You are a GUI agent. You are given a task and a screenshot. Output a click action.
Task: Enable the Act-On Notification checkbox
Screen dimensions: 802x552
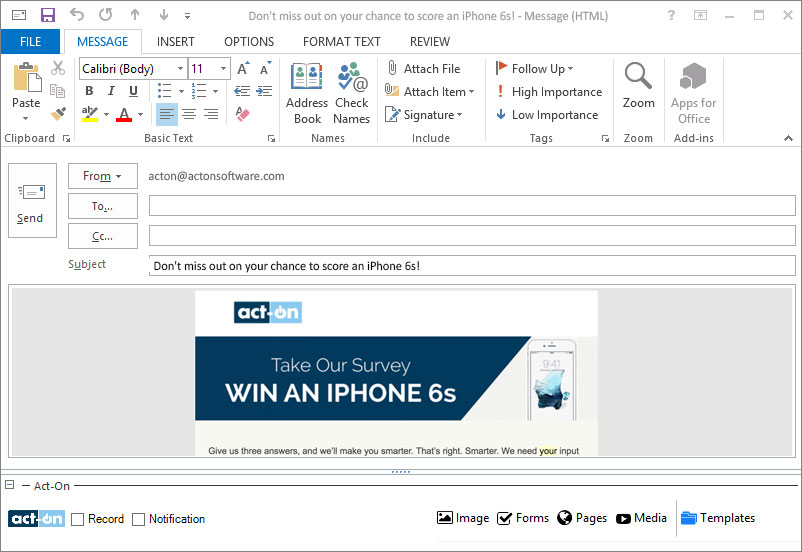click(139, 519)
